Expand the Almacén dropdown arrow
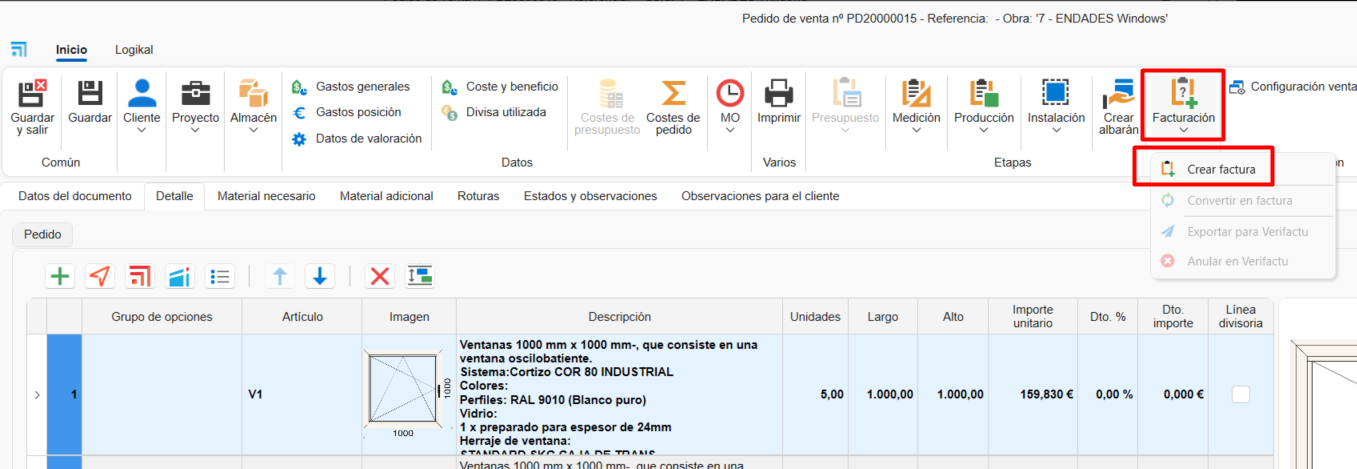1357x469 pixels. [253, 131]
